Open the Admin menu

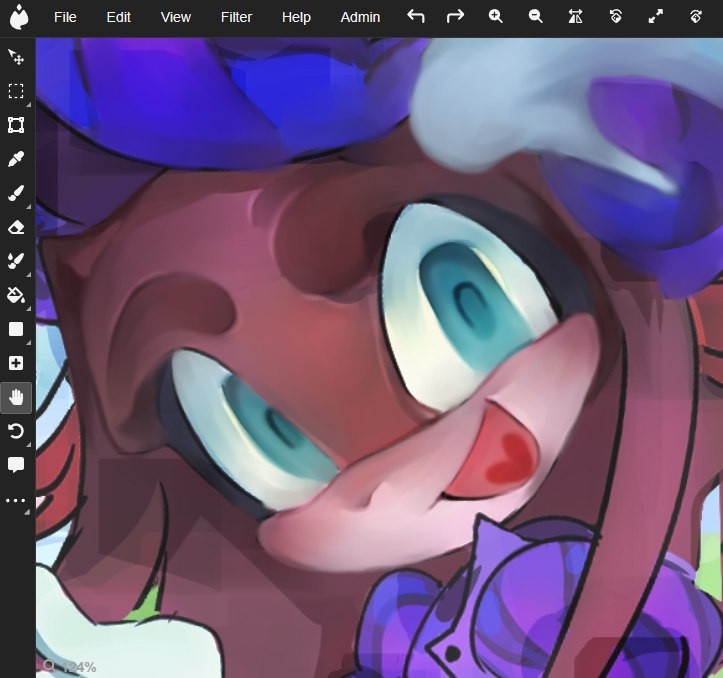[x=360, y=17]
